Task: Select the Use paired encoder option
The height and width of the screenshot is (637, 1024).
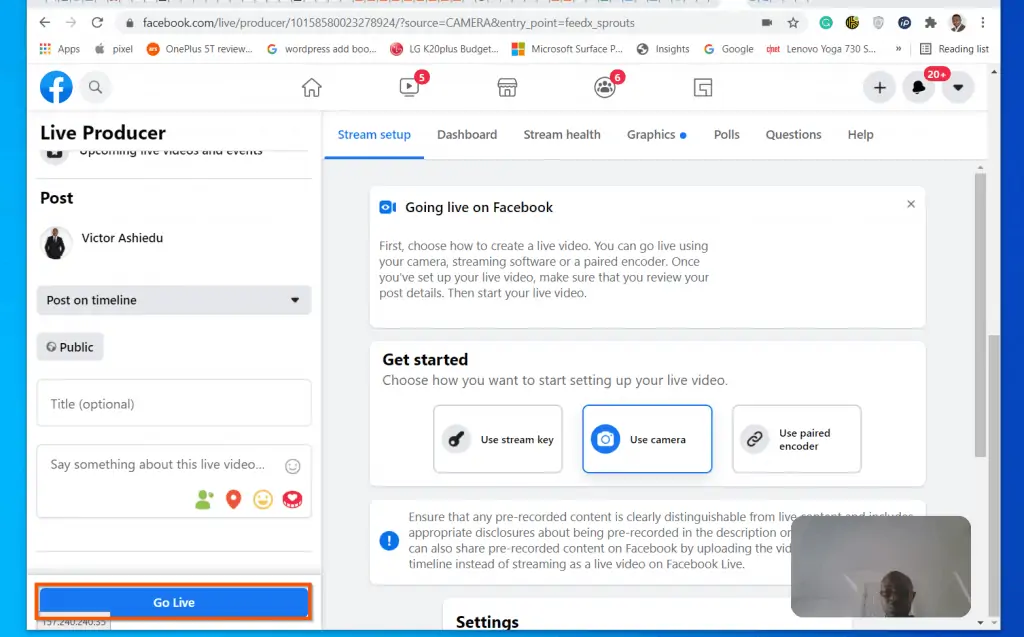Action: click(797, 439)
